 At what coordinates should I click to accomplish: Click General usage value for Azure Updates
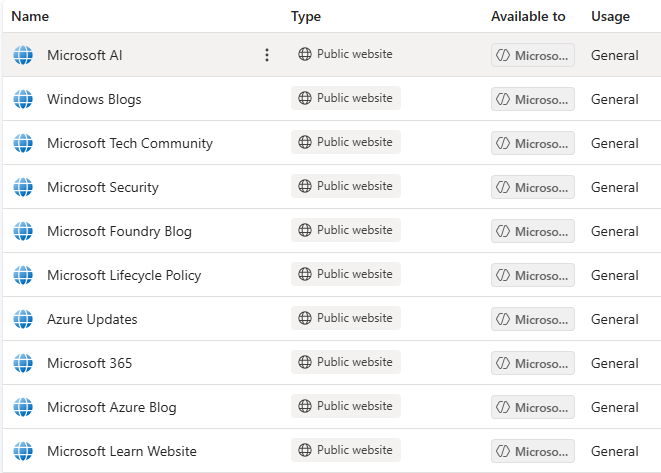pos(615,319)
